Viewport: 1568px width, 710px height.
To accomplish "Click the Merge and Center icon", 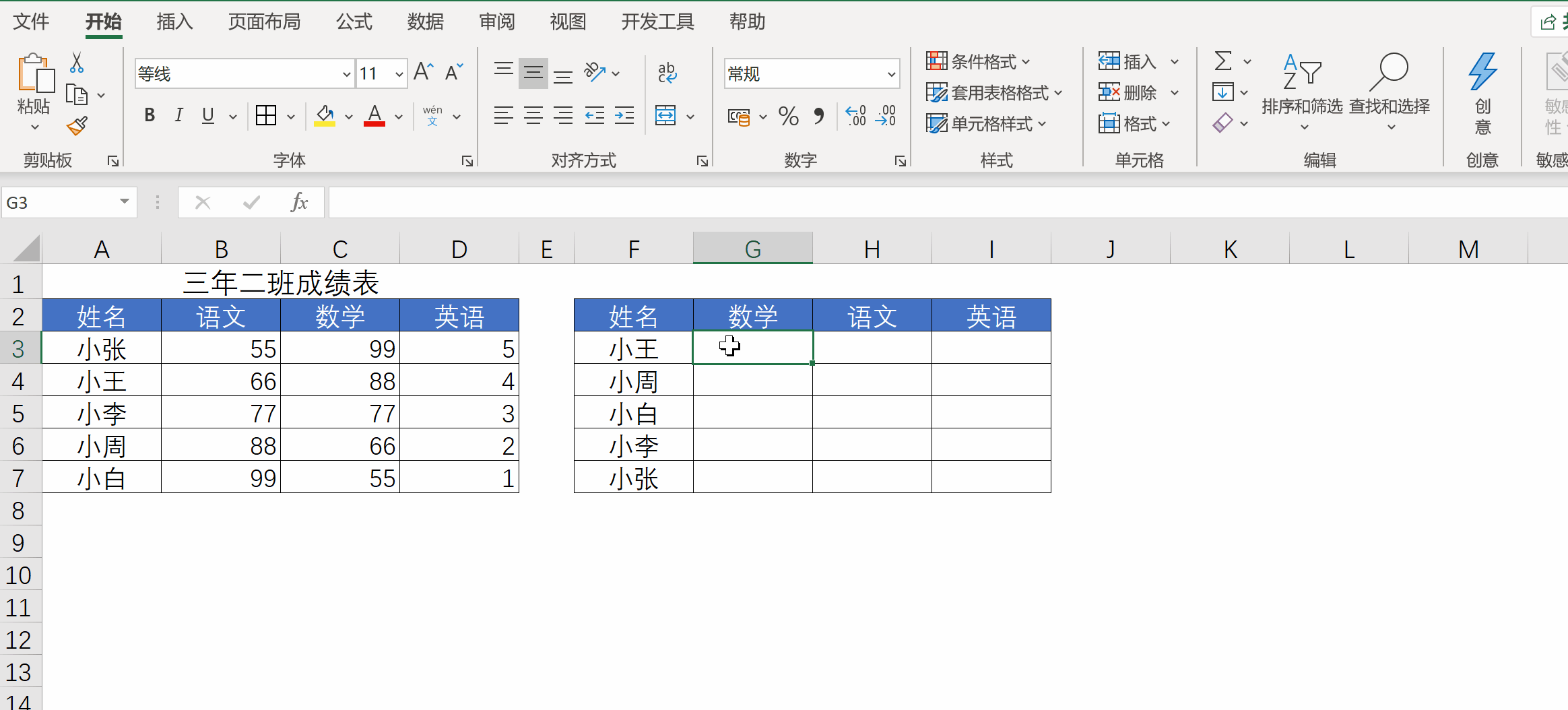I will point(665,116).
